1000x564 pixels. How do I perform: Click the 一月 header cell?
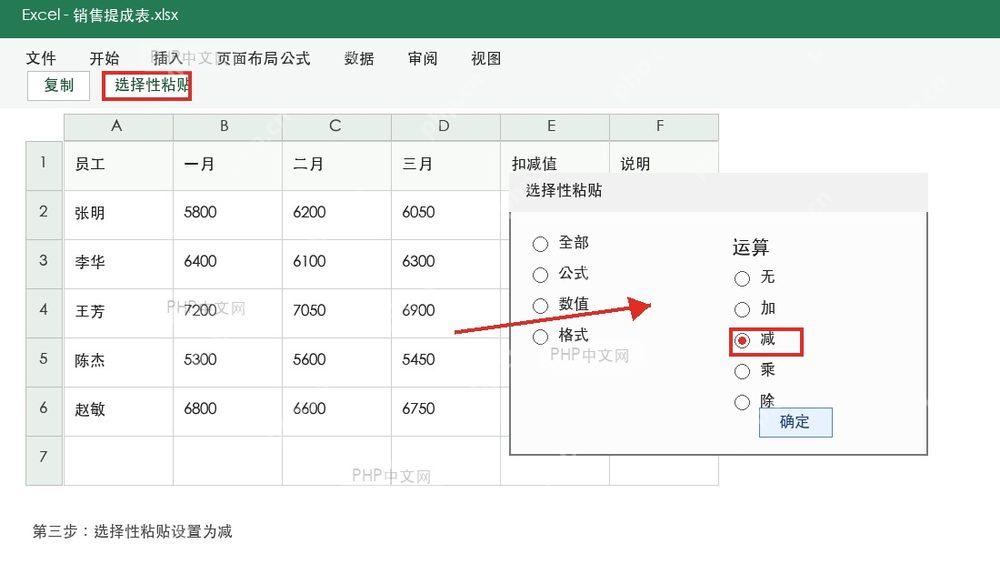(x=228, y=165)
